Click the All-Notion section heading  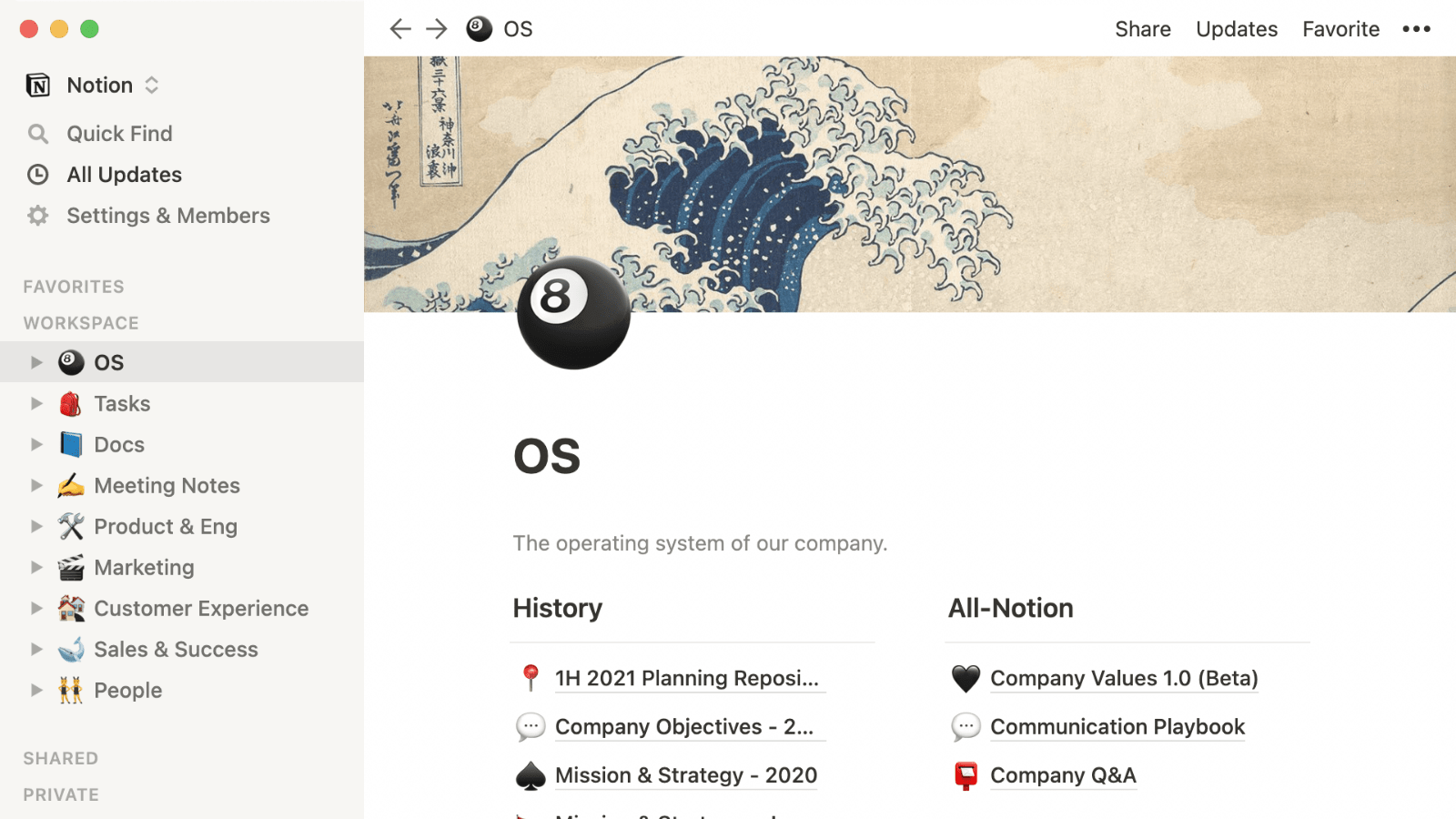(x=1011, y=608)
